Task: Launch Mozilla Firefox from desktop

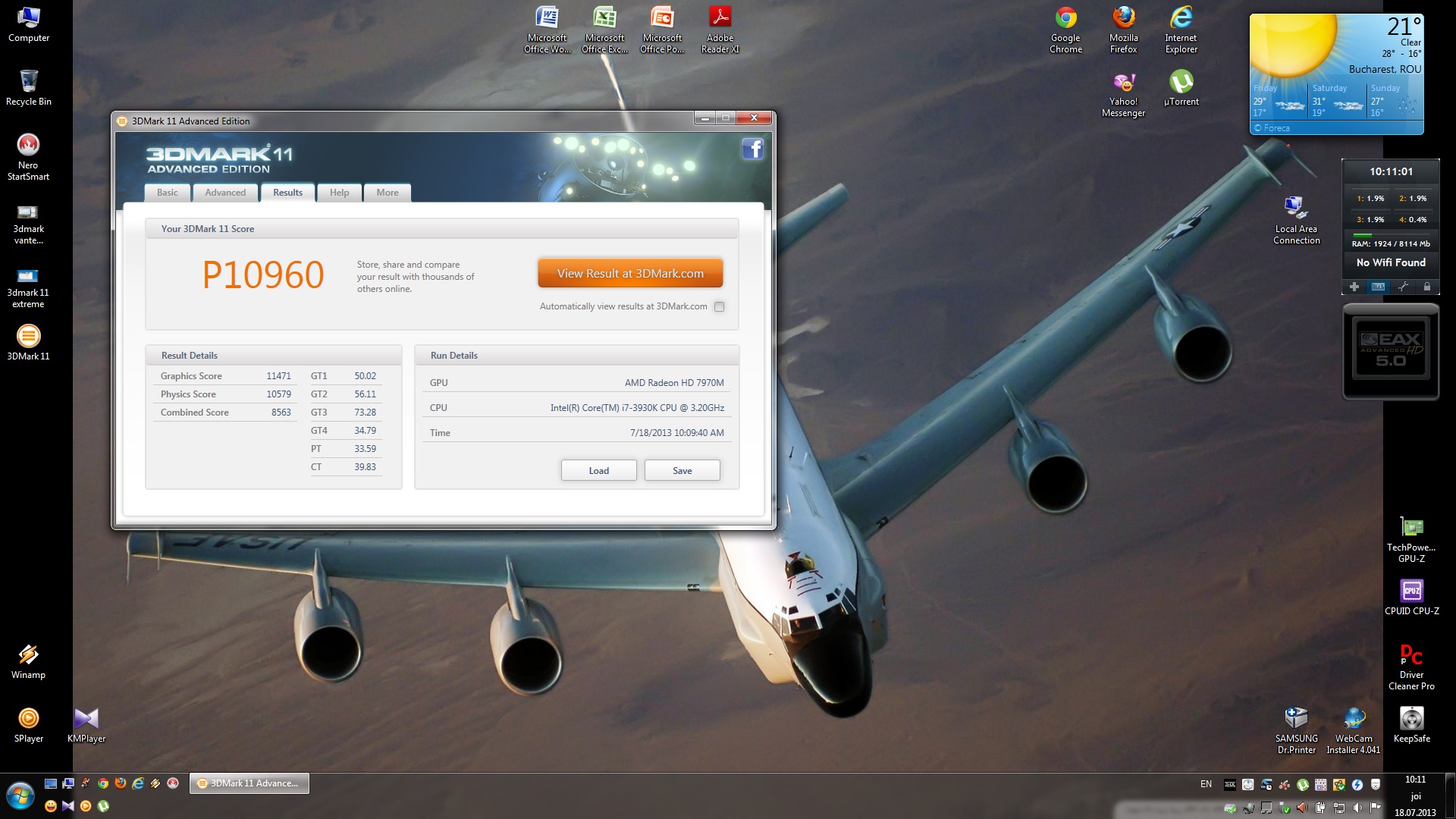Action: click(1123, 29)
